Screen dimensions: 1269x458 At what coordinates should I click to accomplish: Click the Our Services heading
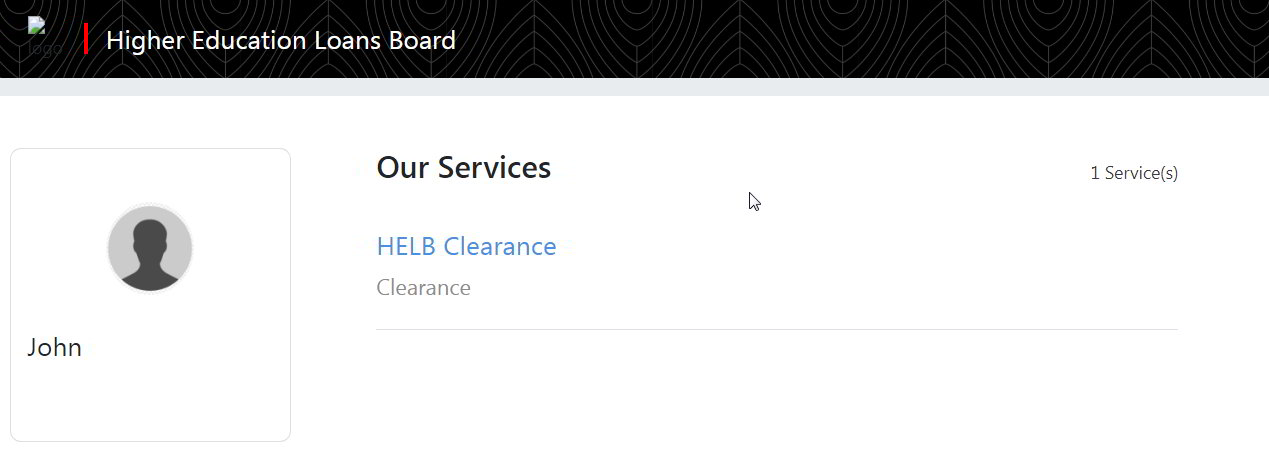pos(463,167)
